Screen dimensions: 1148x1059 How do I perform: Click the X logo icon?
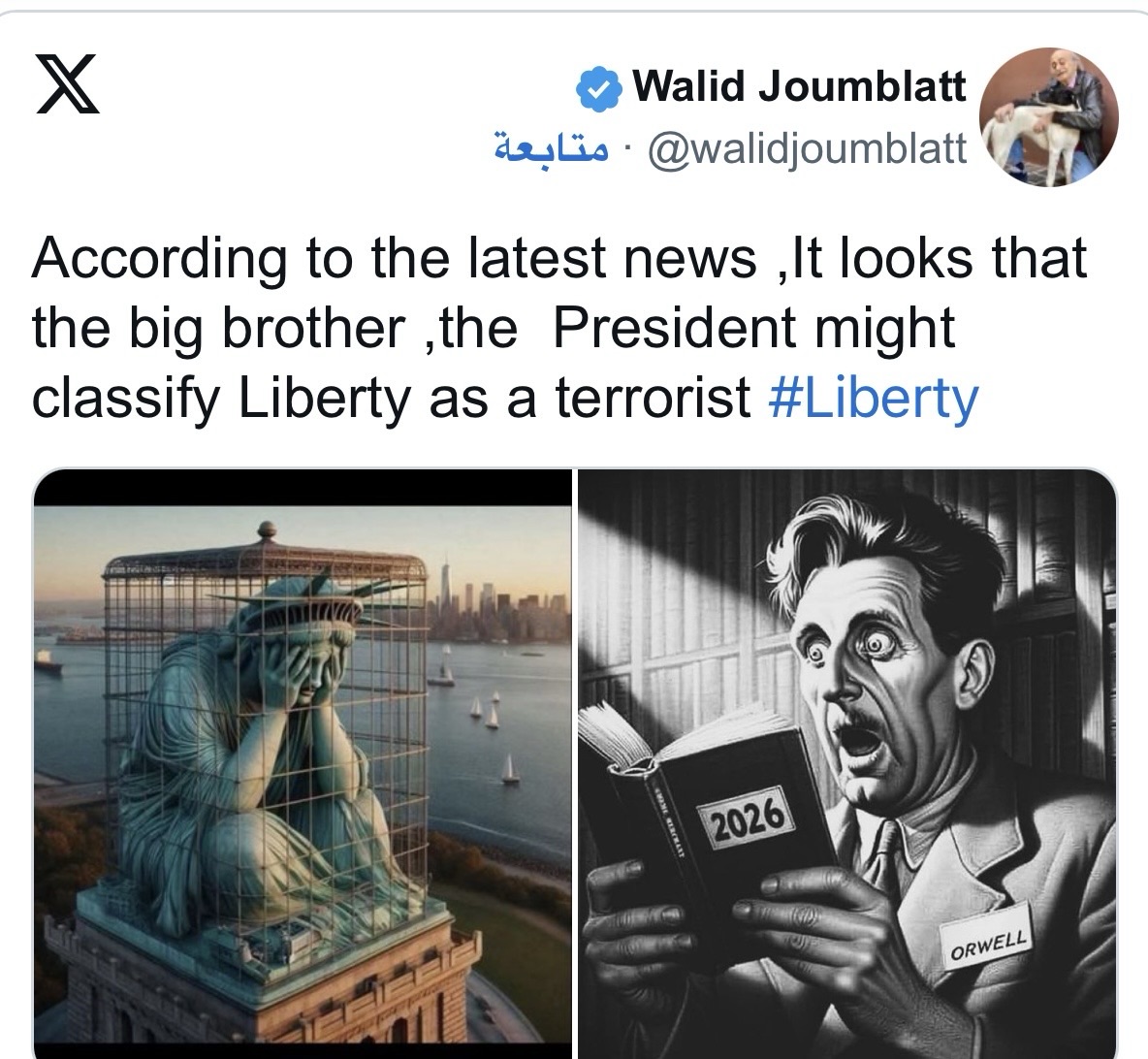68,84
